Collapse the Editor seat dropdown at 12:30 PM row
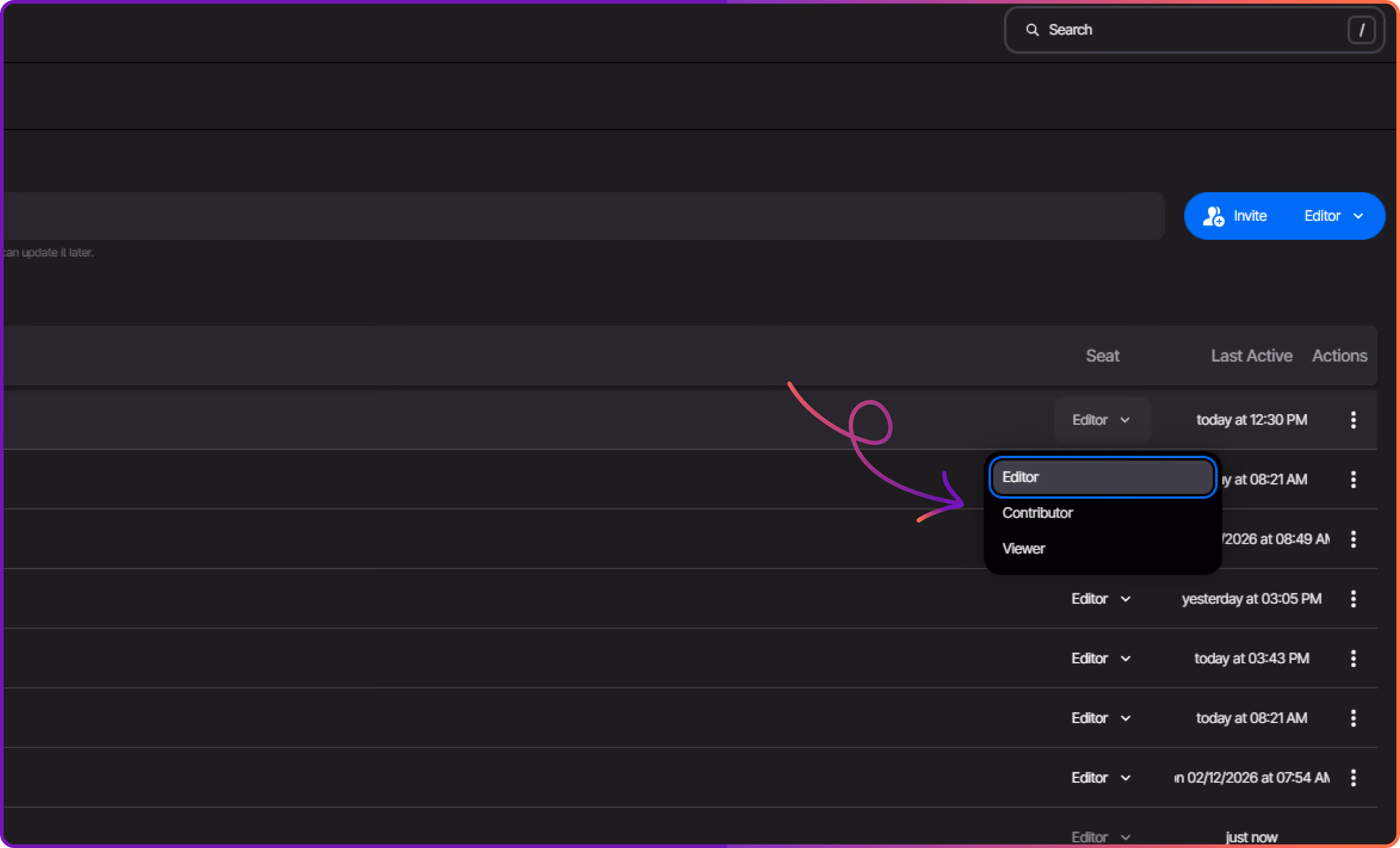 pyautogui.click(x=1102, y=420)
